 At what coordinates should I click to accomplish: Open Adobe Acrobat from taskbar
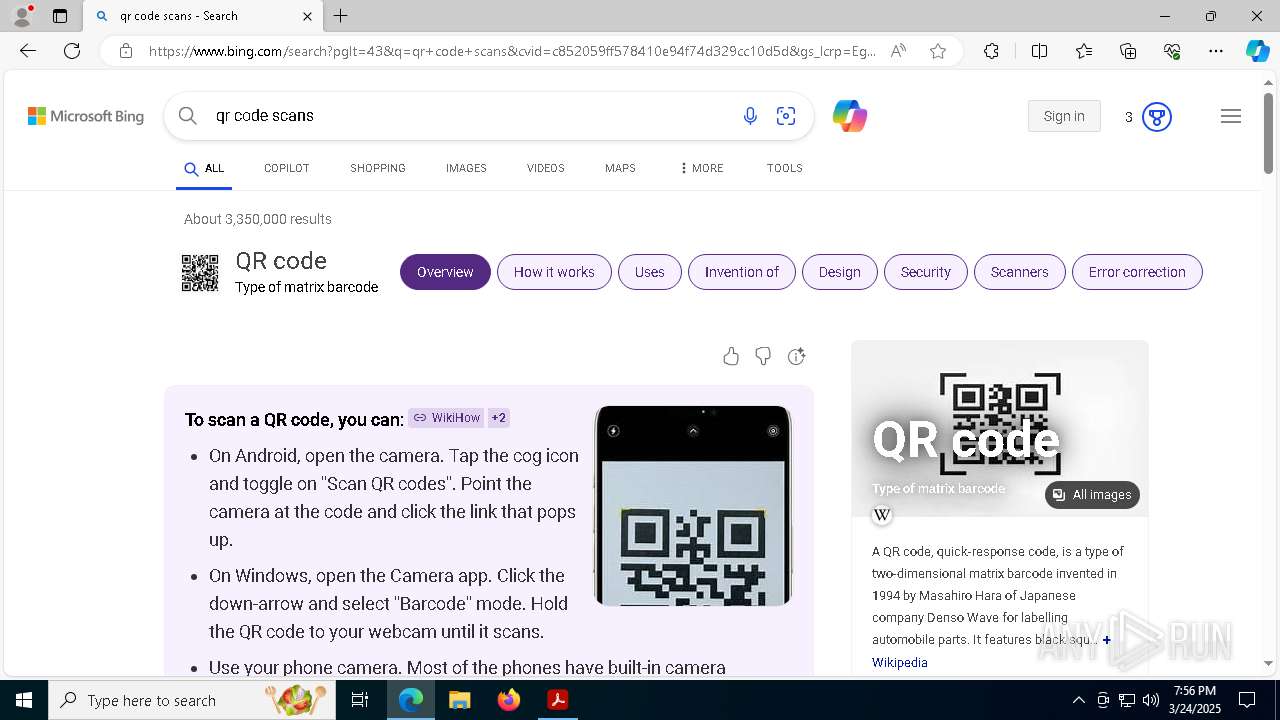[558, 700]
